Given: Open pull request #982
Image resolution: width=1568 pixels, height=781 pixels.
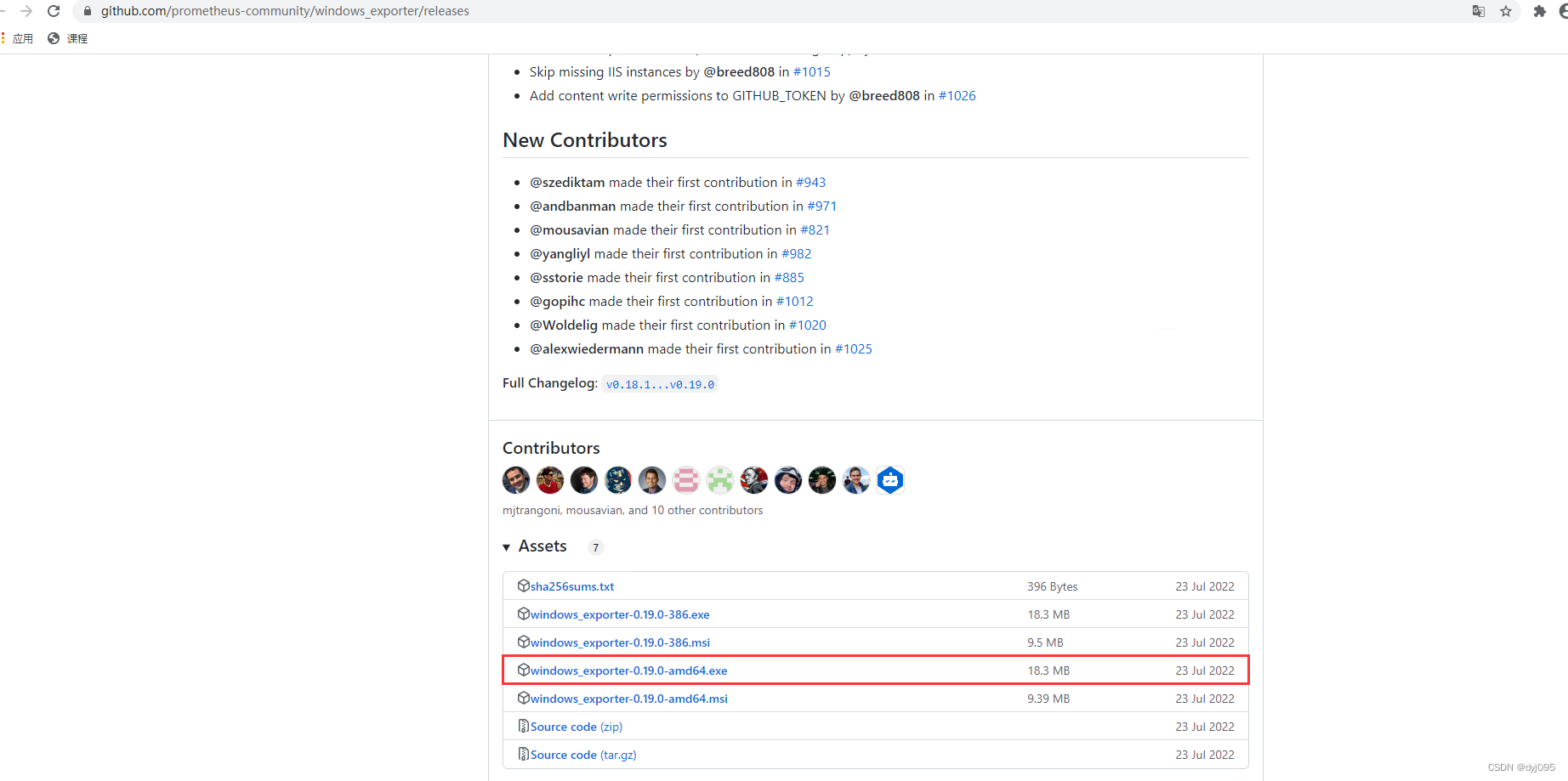Looking at the screenshot, I should tap(797, 254).
